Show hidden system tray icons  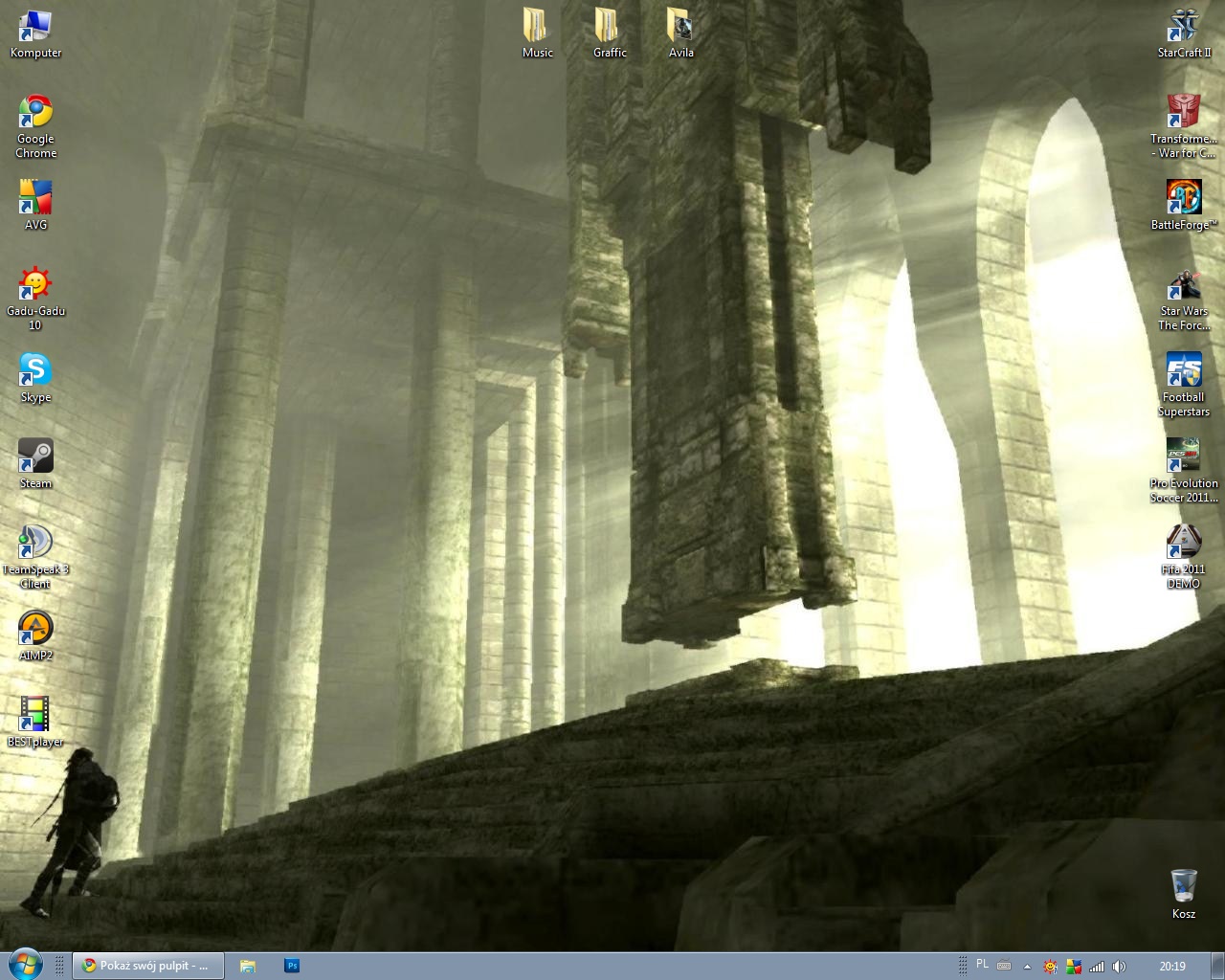pyautogui.click(x=1027, y=967)
